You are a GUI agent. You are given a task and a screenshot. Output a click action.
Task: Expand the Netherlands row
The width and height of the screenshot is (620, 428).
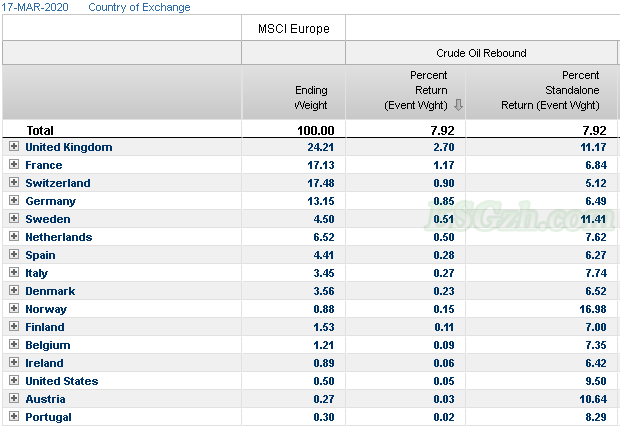14,236
